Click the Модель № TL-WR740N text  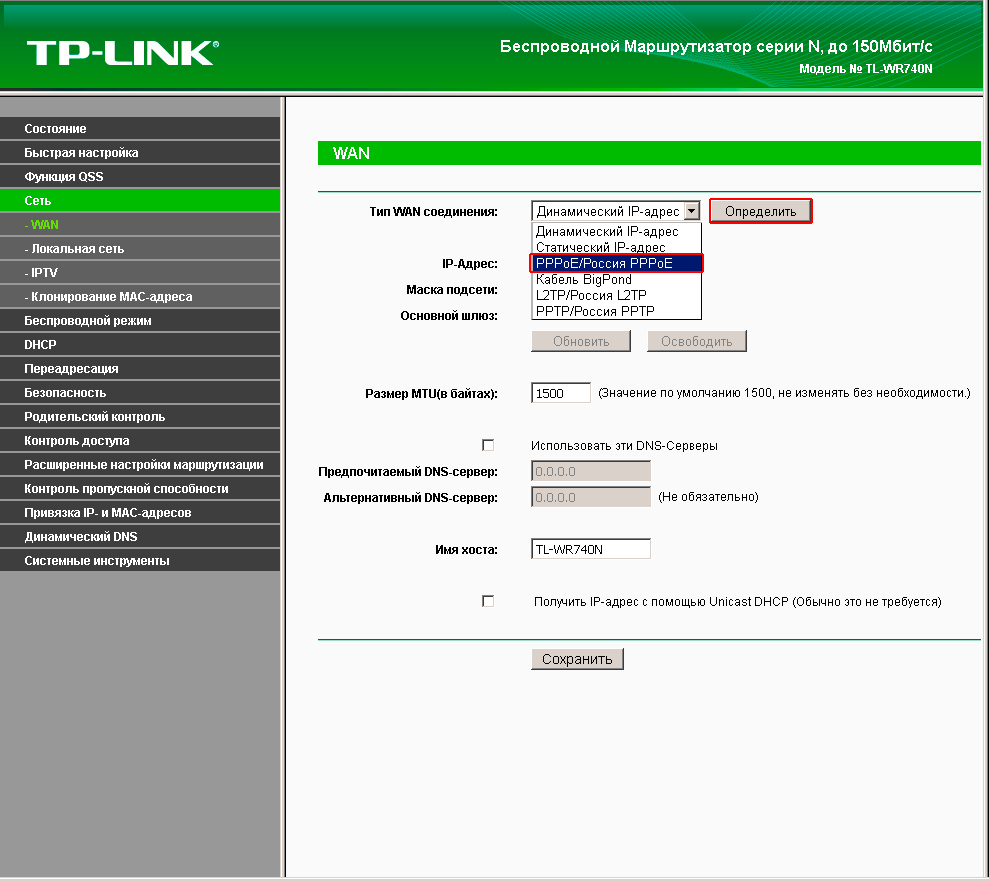(x=865, y=69)
